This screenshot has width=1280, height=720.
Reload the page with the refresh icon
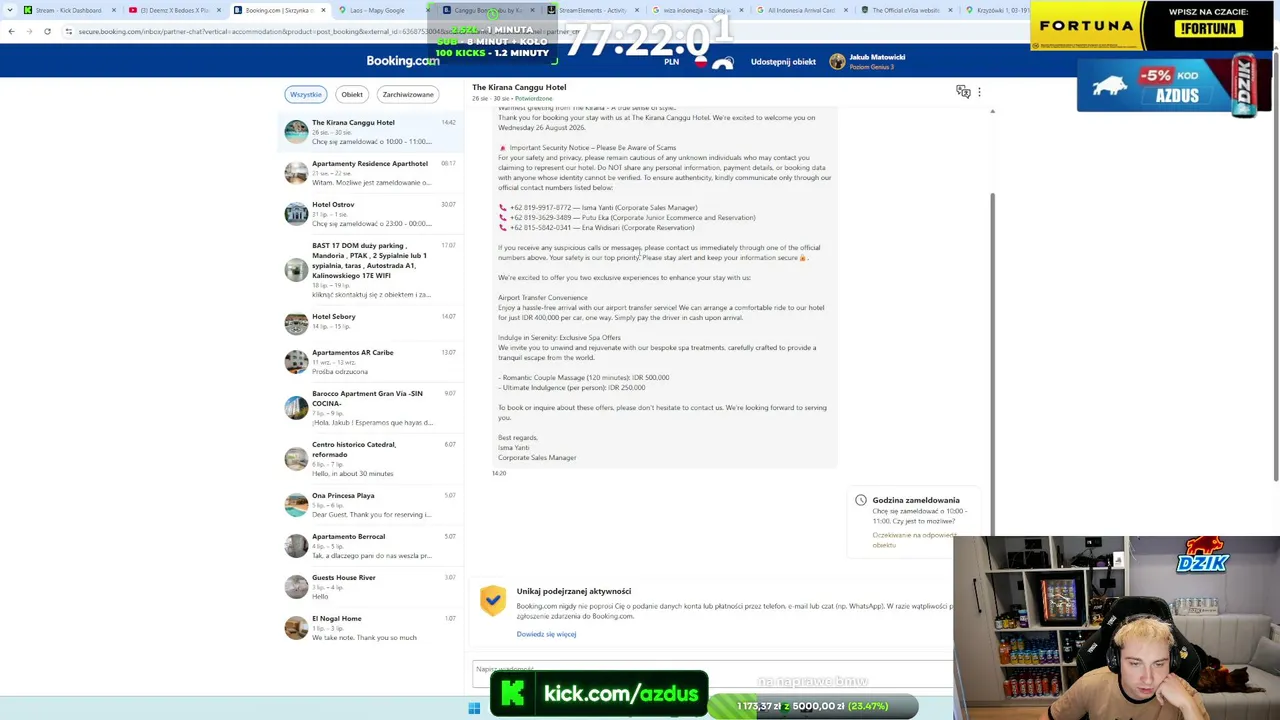(47, 31)
